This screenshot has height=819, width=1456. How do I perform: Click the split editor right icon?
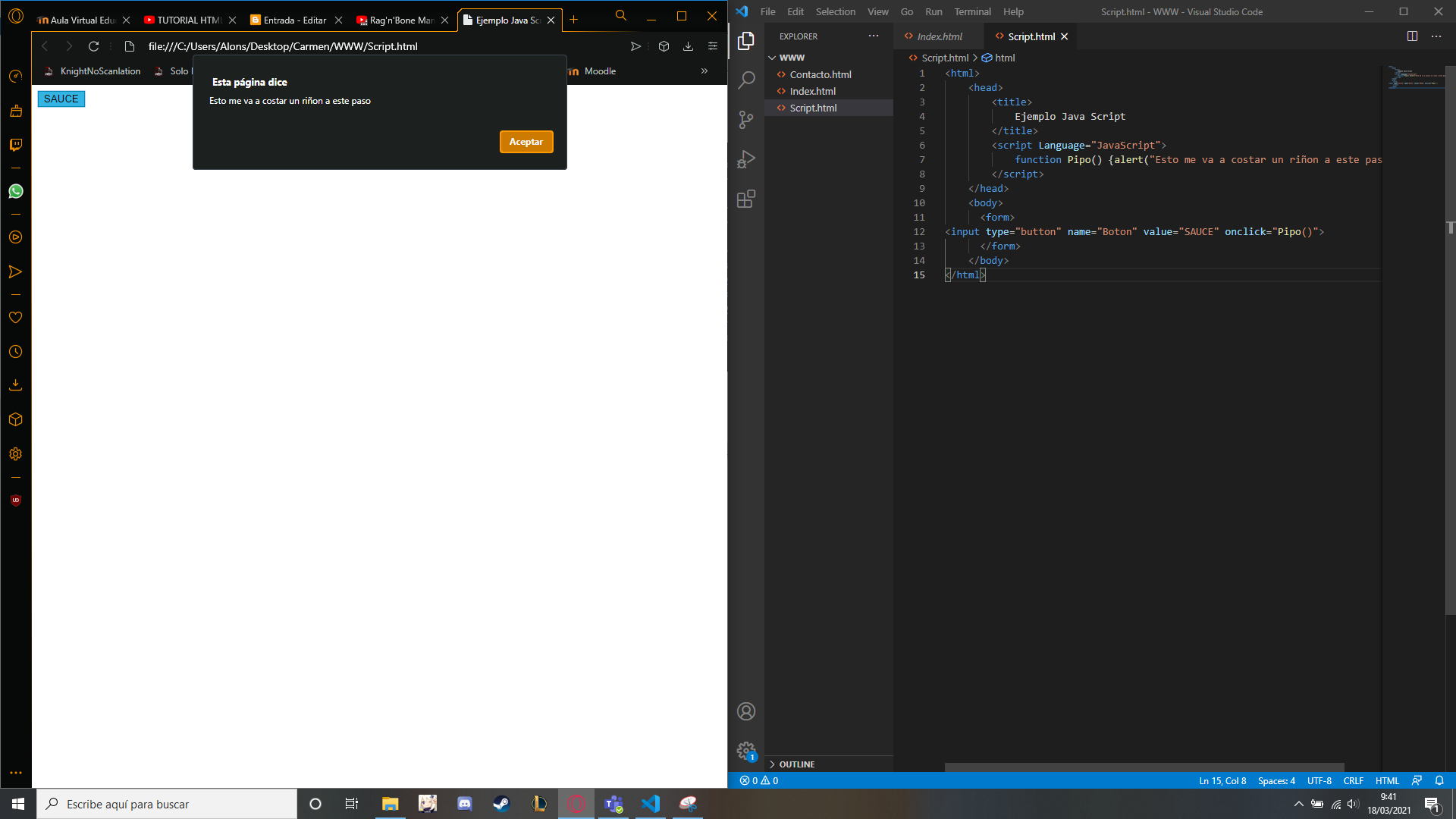1412,36
